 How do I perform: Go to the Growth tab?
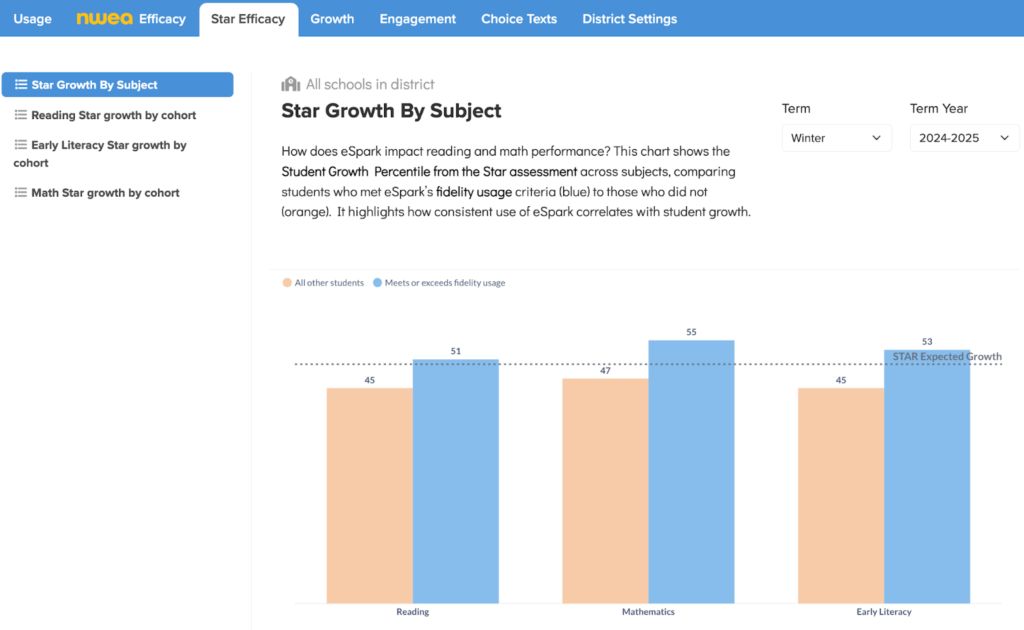point(332,19)
